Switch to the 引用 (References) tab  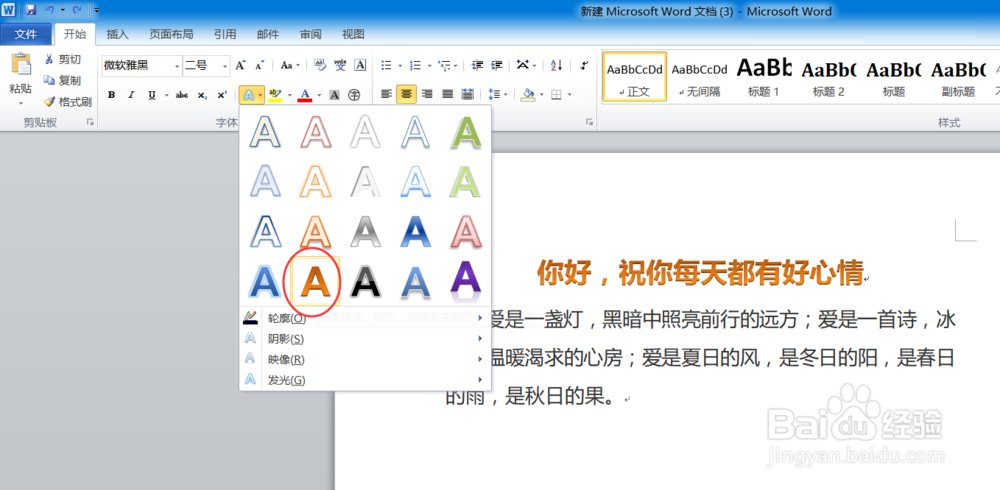click(225, 34)
